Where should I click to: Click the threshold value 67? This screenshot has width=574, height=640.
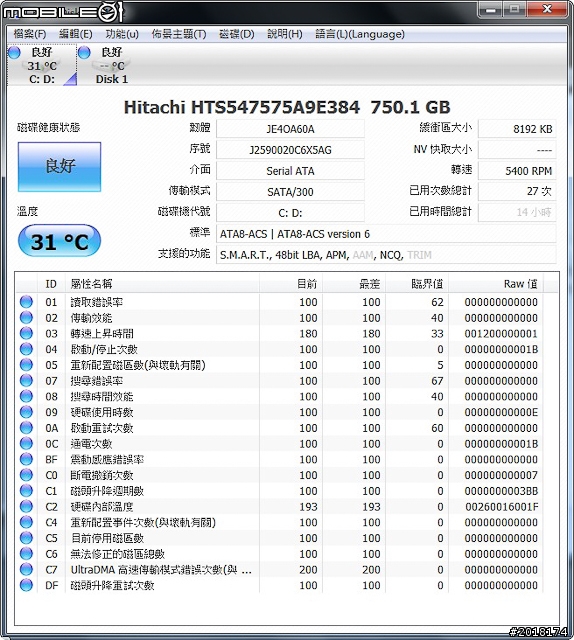tap(437, 381)
